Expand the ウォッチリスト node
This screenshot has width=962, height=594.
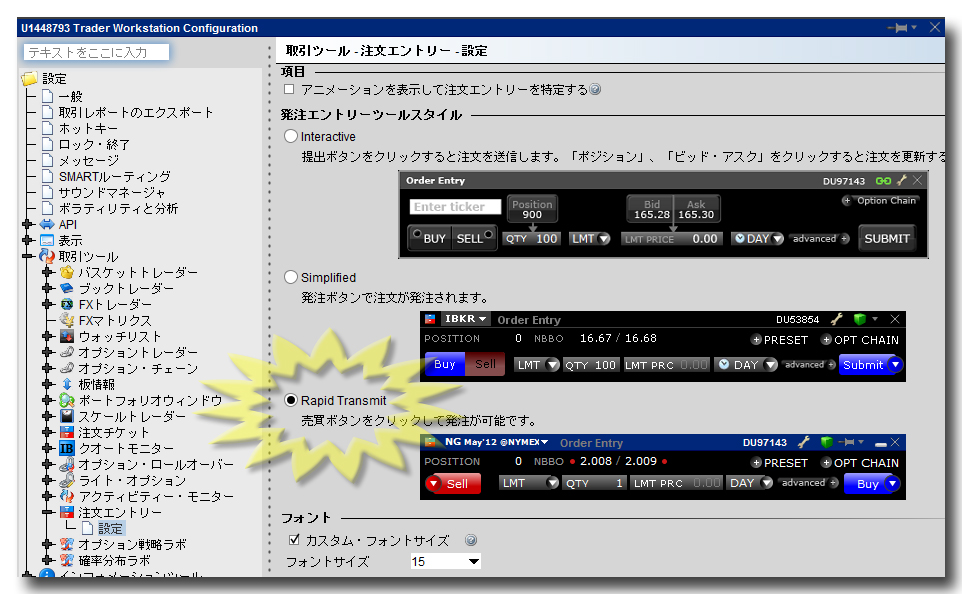(x=47, y=336)
